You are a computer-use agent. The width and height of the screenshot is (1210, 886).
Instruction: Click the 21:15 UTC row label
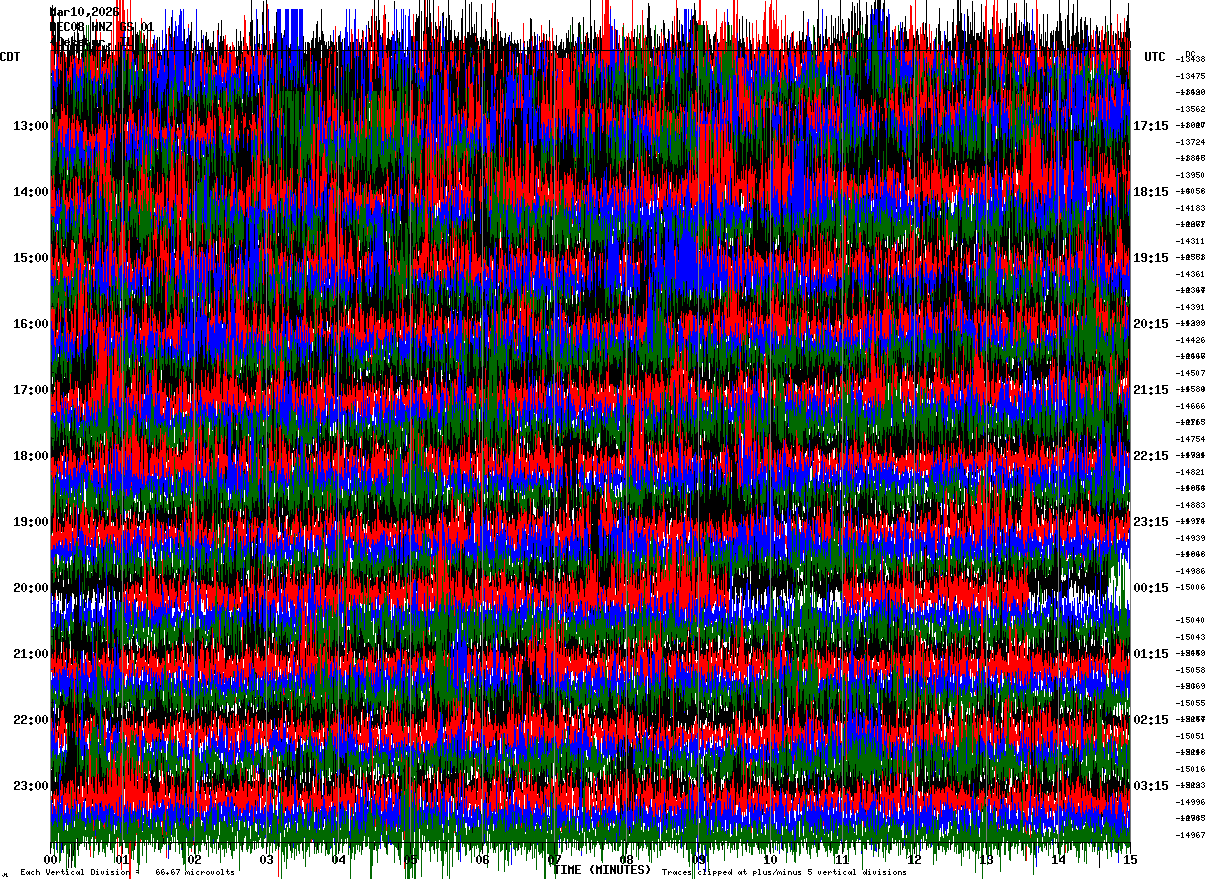point(1151,390)
